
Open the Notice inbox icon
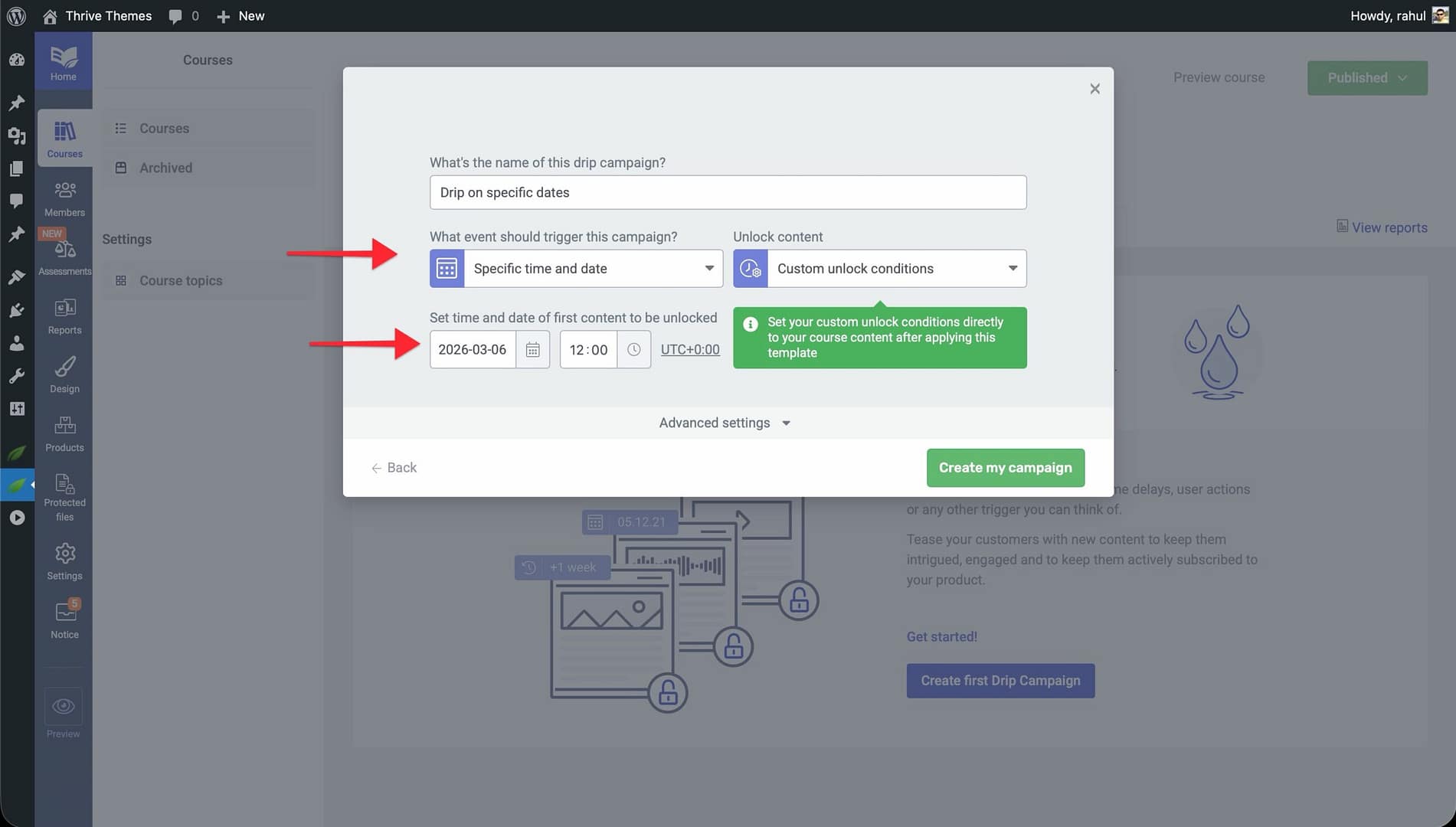point(64,619)
